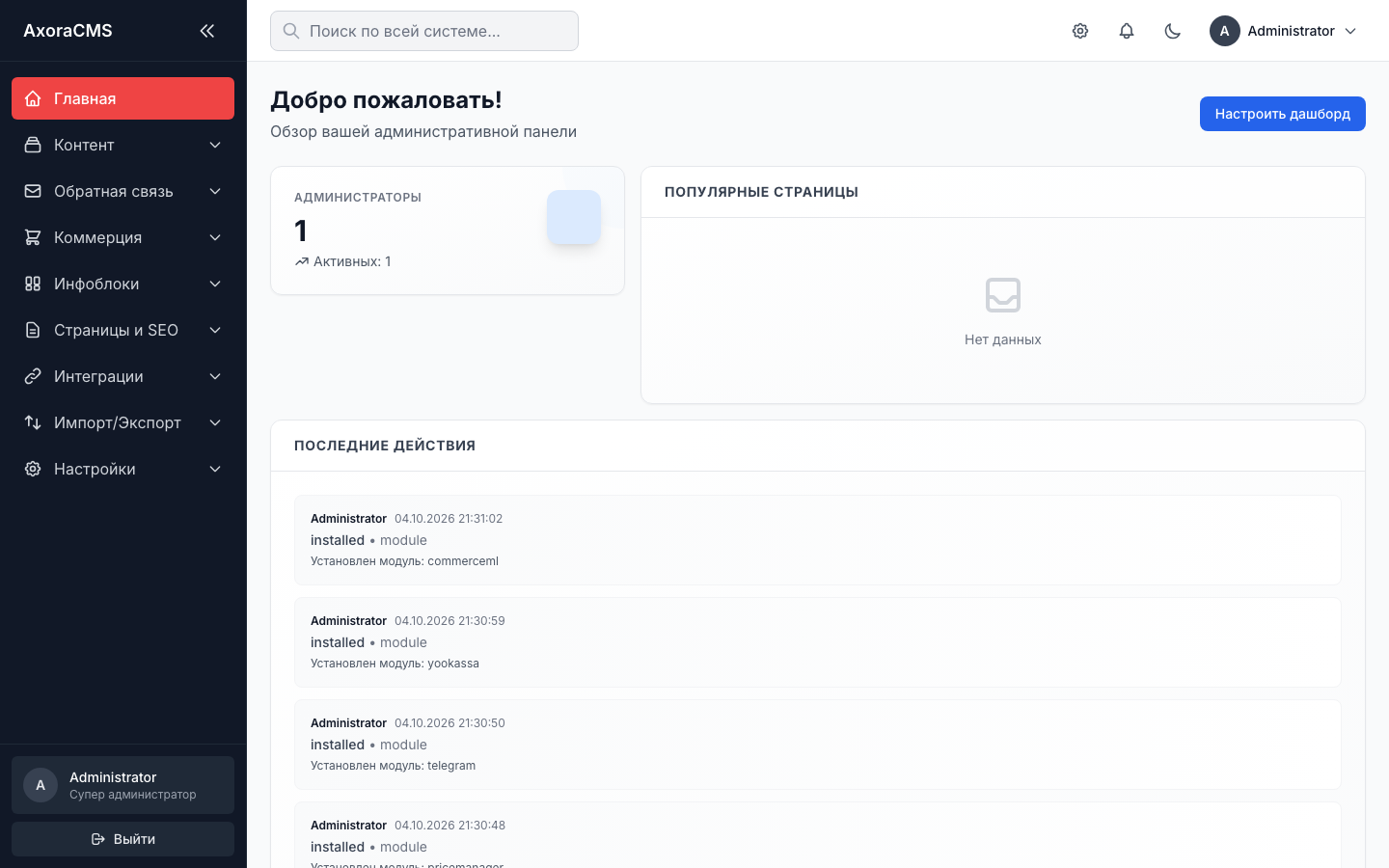Screen dimensions: 1389x868
Task: Click the shopping cart icon for Коммерция
Action: click(33, 237)
